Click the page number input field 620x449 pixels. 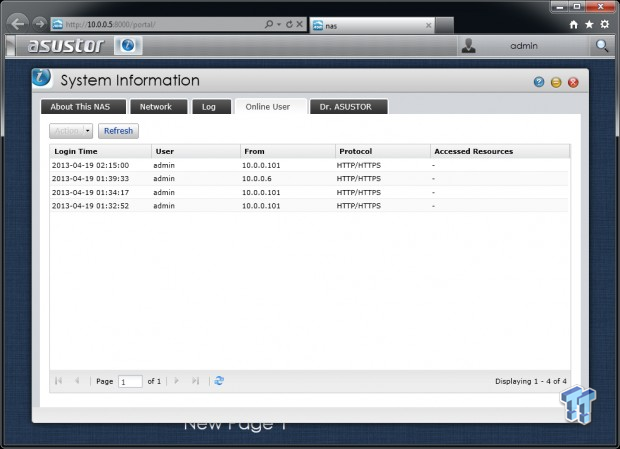(130, 381)
